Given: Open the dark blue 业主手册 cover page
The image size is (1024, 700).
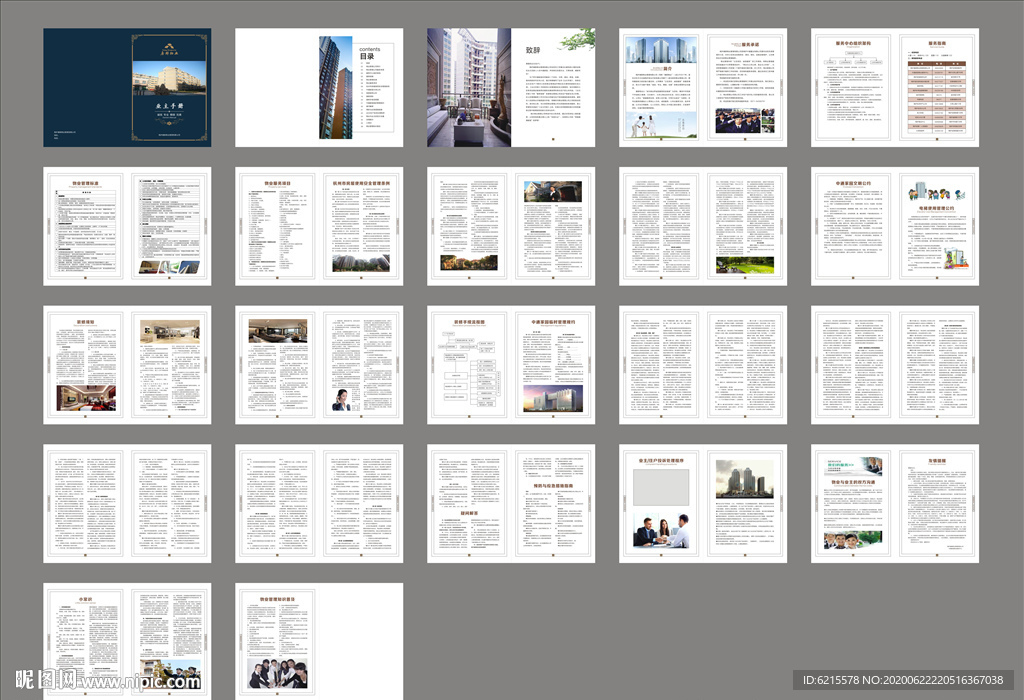Looking at the screenshot, I should click(x=127, y=87).
